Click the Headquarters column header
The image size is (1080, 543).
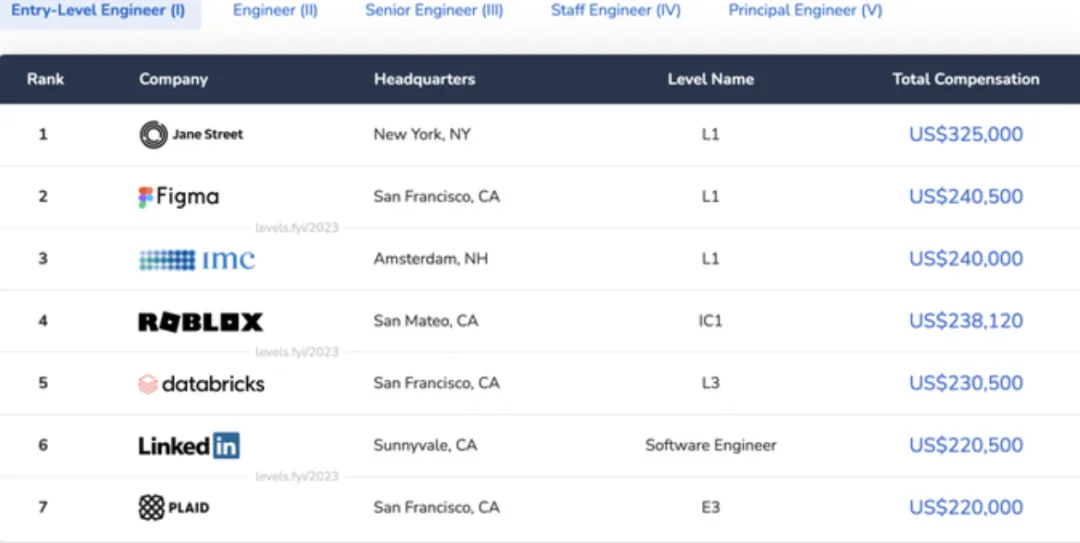(x=424, y=79)
